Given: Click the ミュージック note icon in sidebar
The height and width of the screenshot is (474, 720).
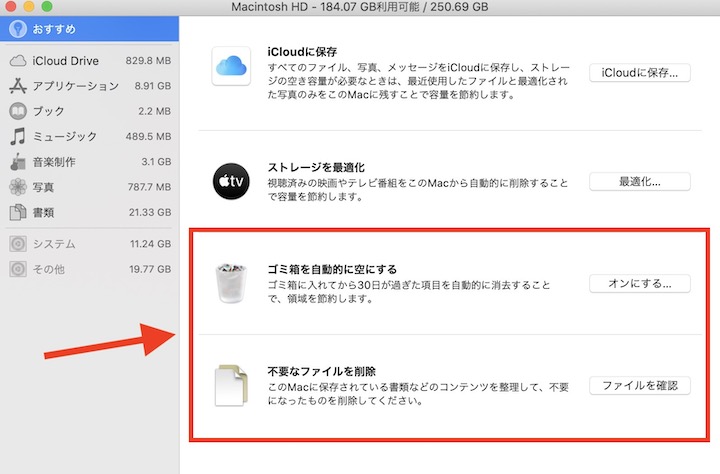Looking at the screenshot, I should 18,136.
